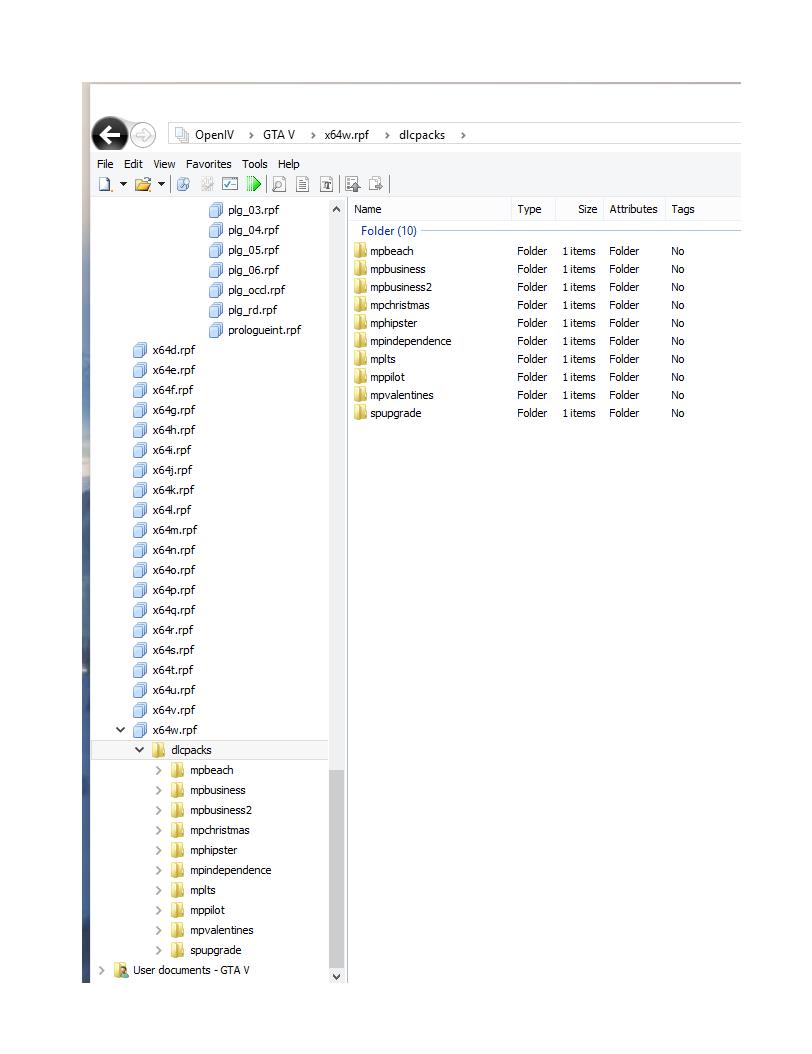The image size is (812, 1054).
Task: Open the View menu
Action: click(x=164, y=164)
